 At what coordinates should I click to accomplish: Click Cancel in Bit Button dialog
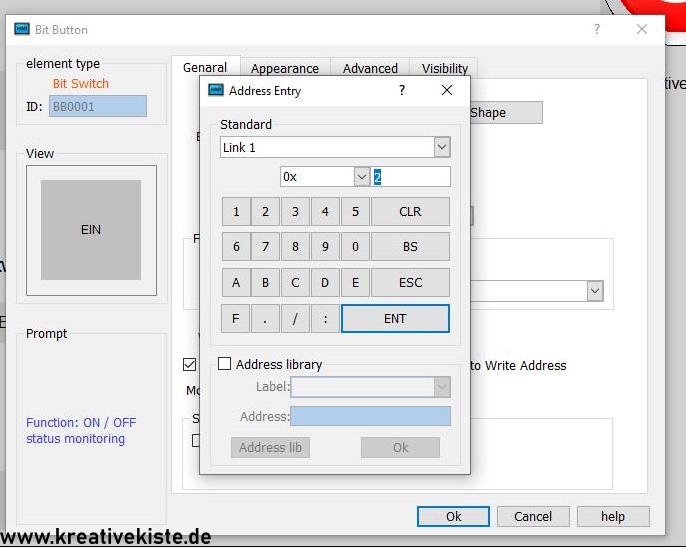pos(533,516)
